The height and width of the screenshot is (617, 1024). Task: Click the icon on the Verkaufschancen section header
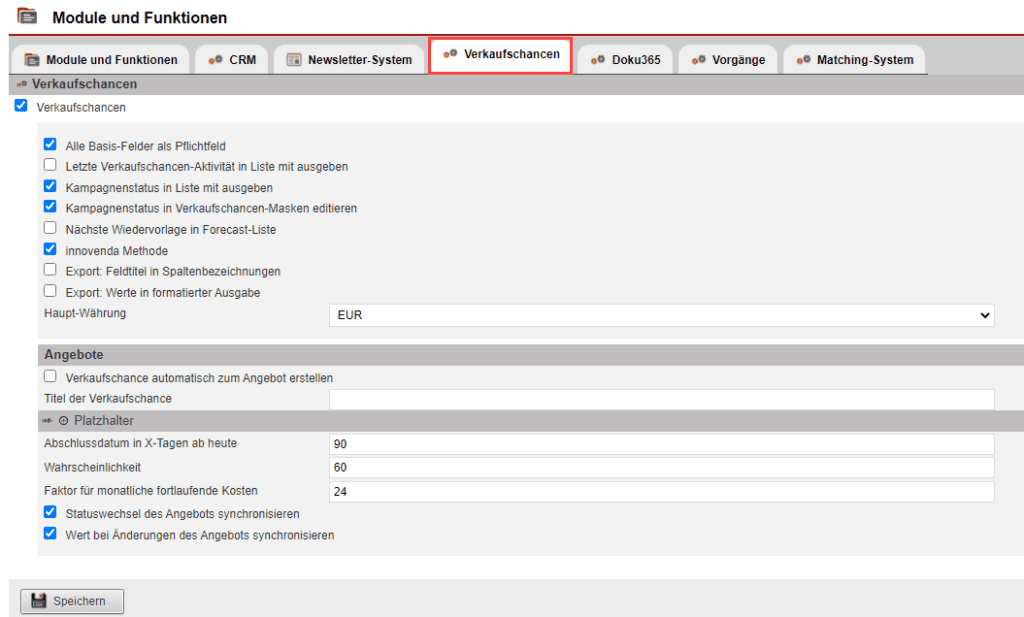(x=21, y=84)
